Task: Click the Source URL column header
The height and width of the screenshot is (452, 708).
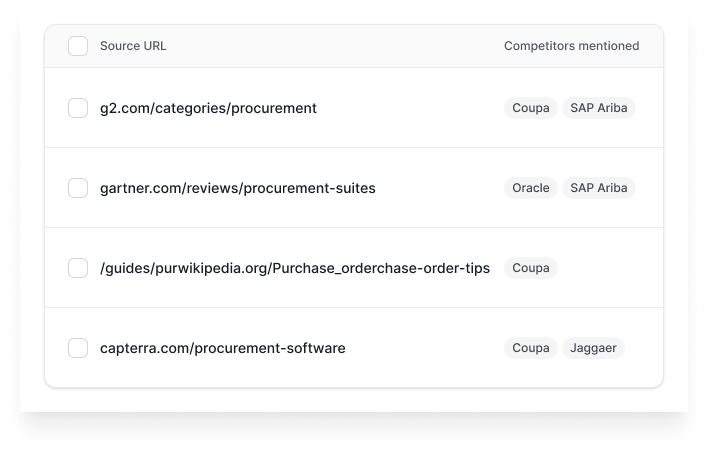Action: (x=133, y=46)
